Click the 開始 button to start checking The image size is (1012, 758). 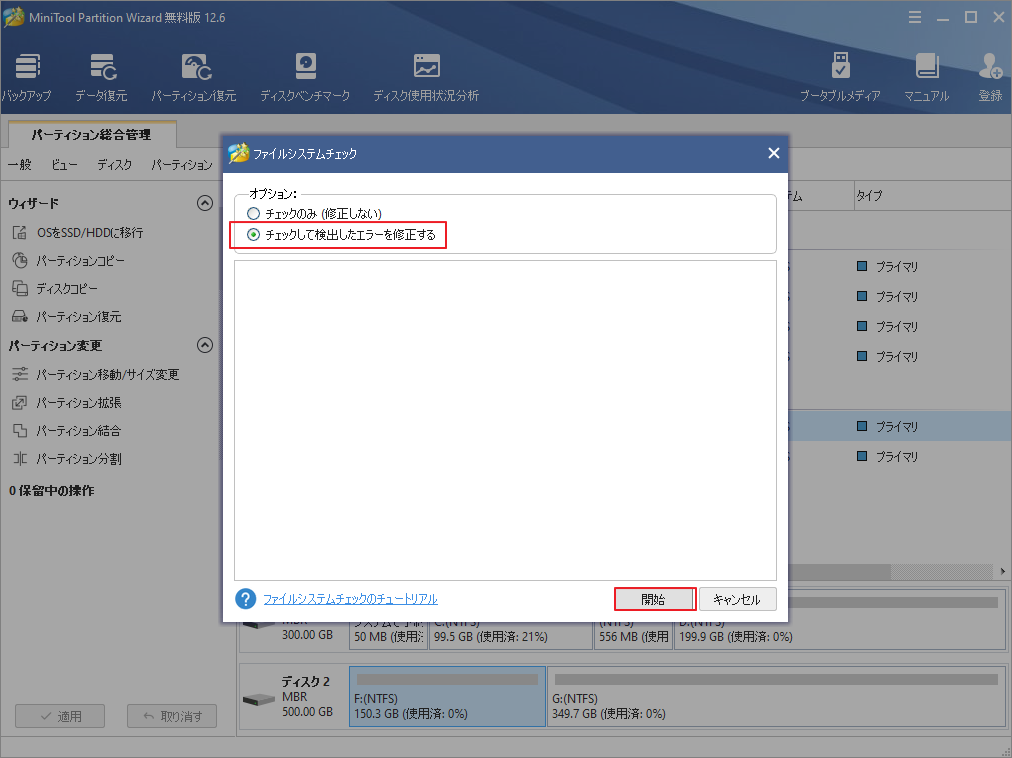click(654, 598)
